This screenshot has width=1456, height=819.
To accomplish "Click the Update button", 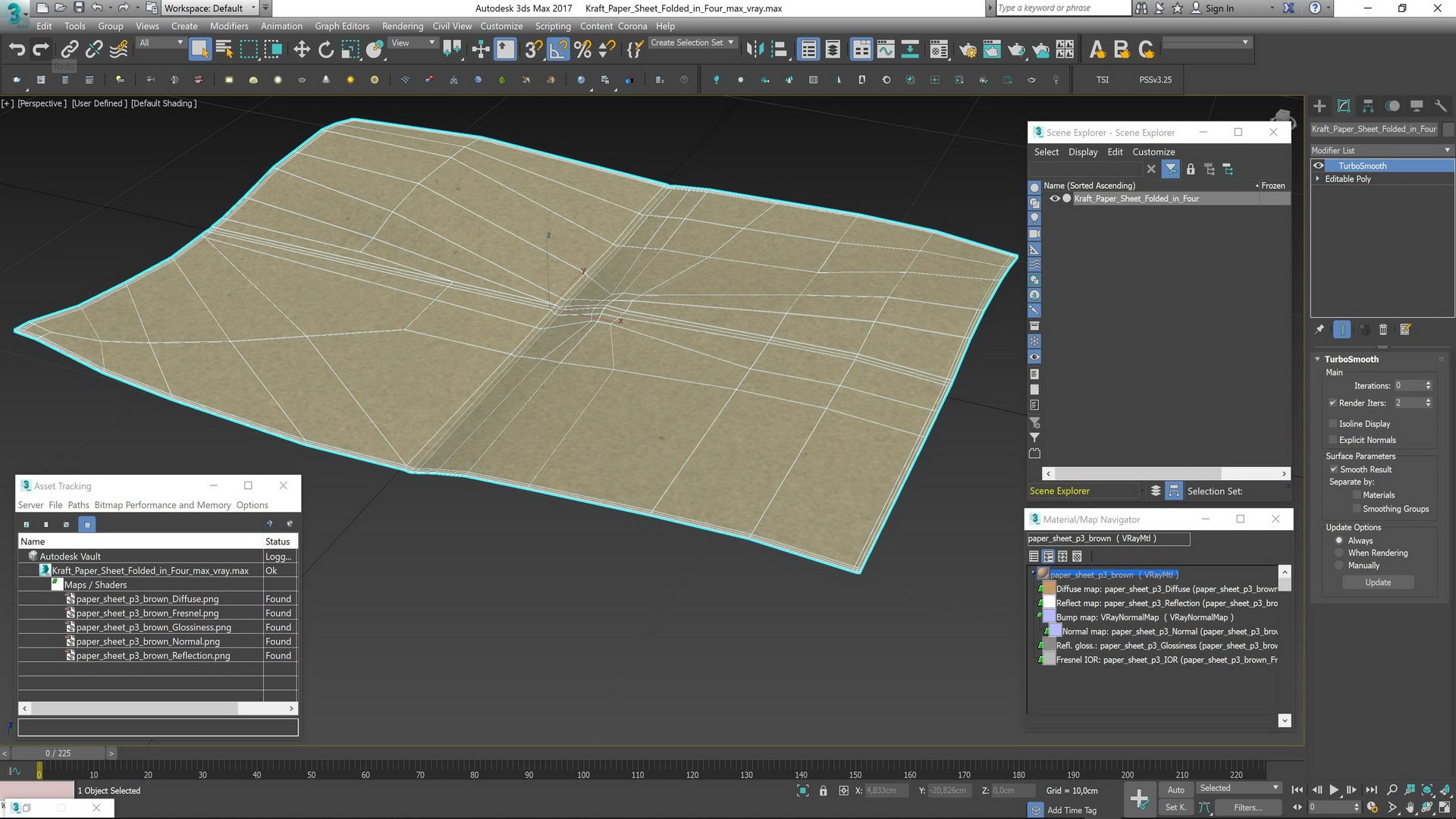I will pyautogui.click(x=1378, y=582).
